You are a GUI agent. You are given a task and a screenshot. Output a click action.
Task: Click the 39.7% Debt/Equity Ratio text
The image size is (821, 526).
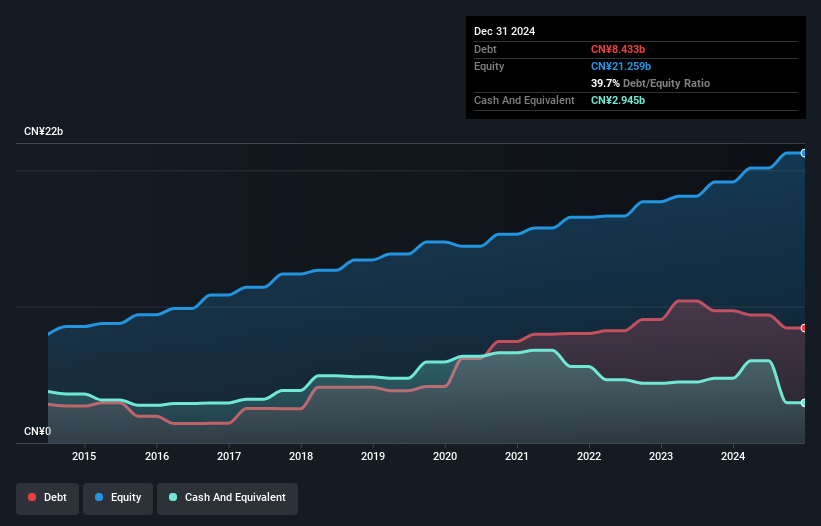(650, 83)
